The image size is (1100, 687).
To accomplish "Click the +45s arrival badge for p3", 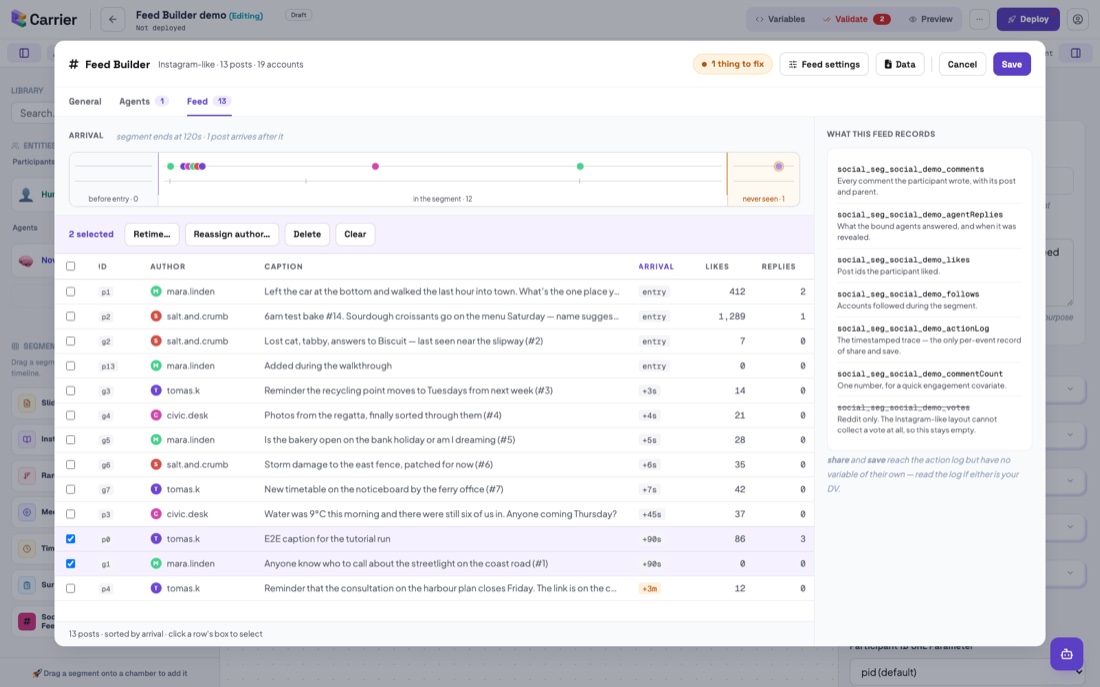I will pyautogui.click(x=651, y=514).
